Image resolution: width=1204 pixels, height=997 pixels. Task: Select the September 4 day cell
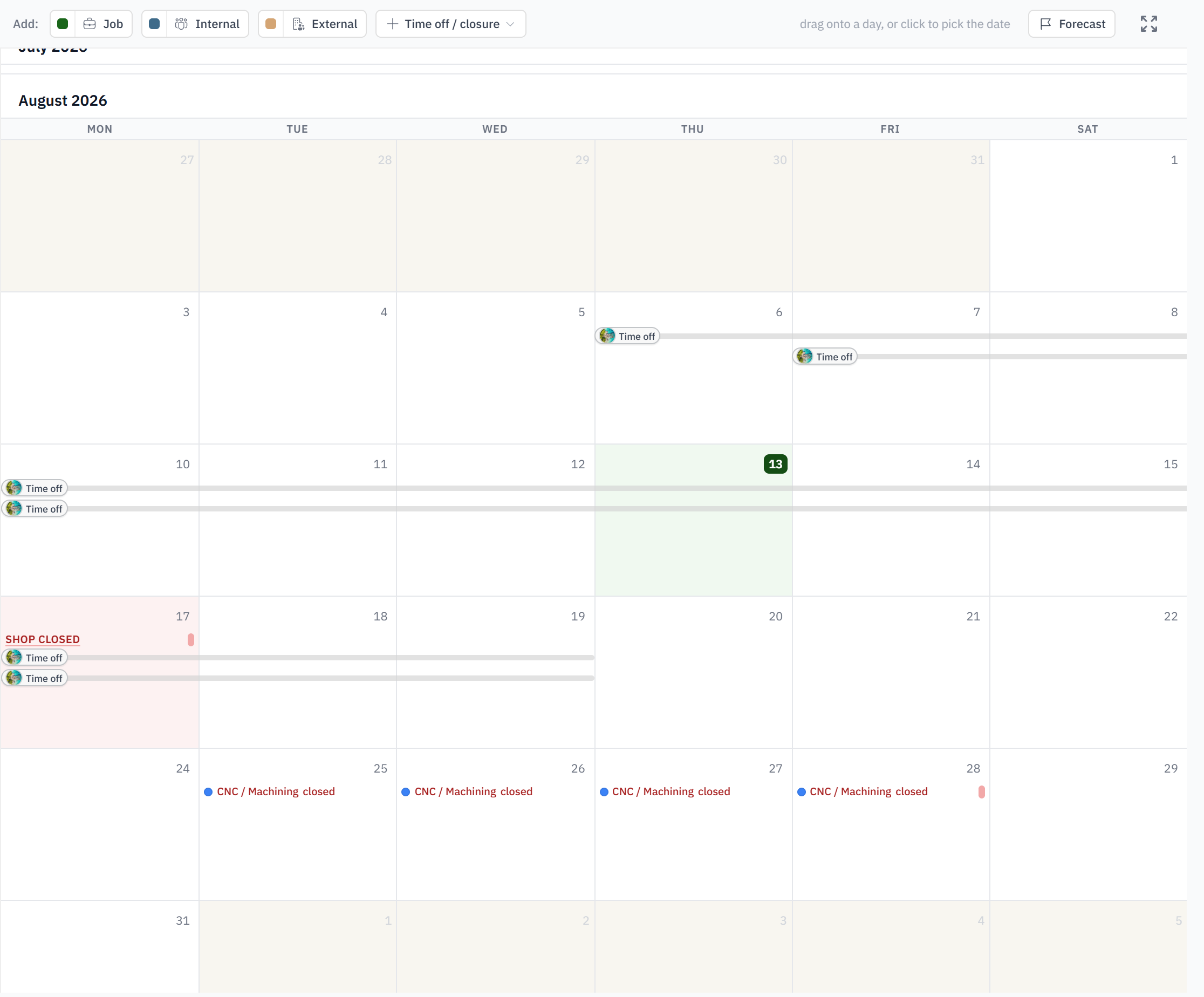coord(891,946)
